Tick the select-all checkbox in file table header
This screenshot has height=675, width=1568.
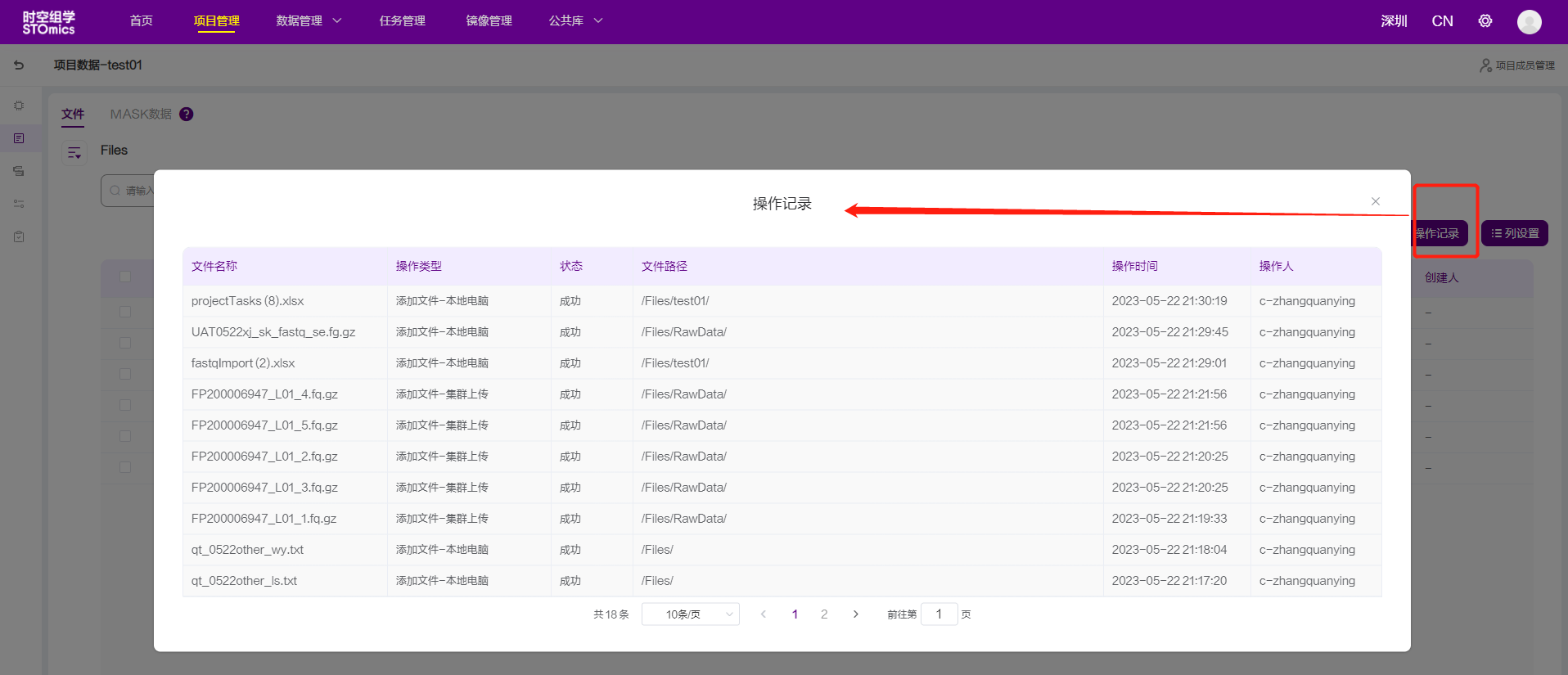[x=125, y=277]
